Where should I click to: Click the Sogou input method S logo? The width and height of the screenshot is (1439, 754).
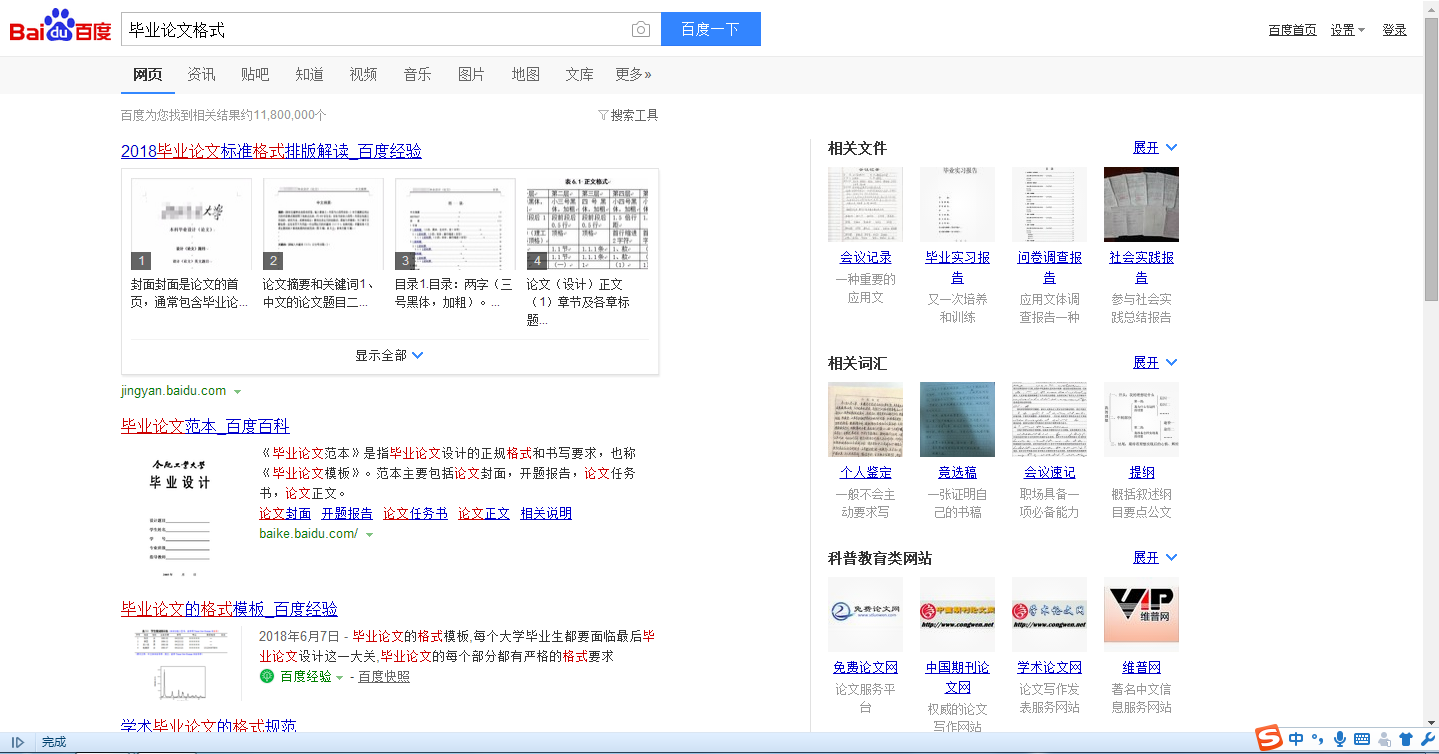tap(1270, 739)
